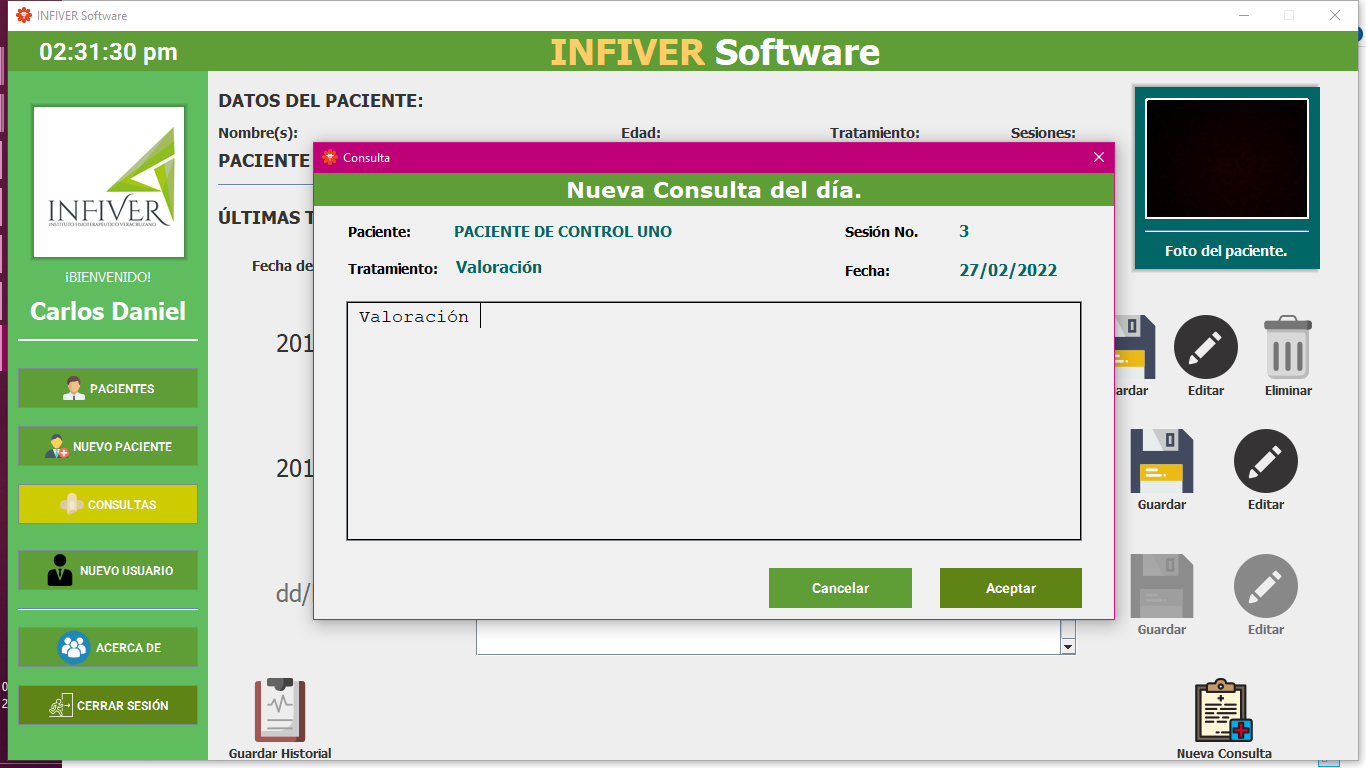This screenshot has height=768, width=1366.
Task: Click the grayed-out Editar pencil icon
Action: (x=1266, y=586)
